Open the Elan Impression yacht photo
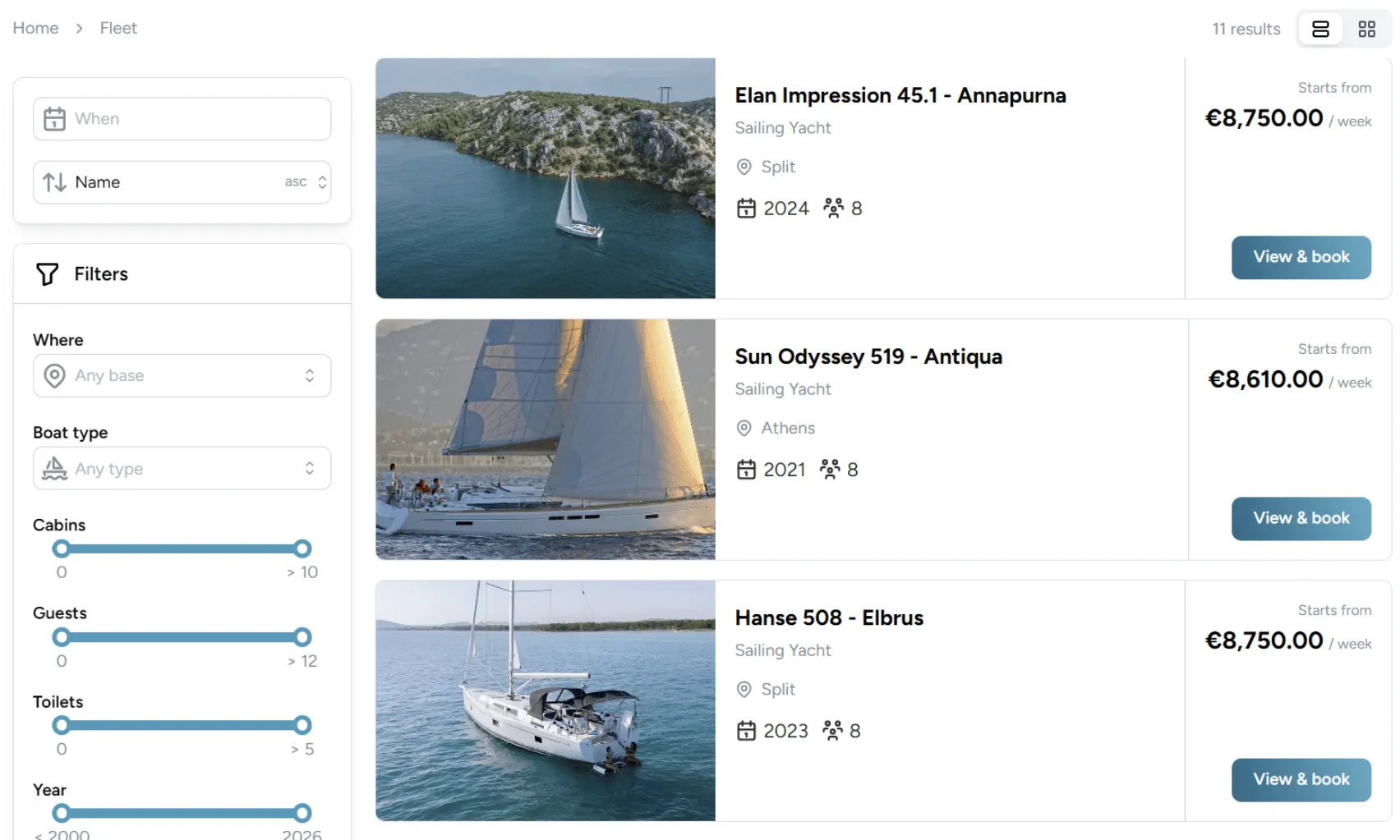 [546, 178]
